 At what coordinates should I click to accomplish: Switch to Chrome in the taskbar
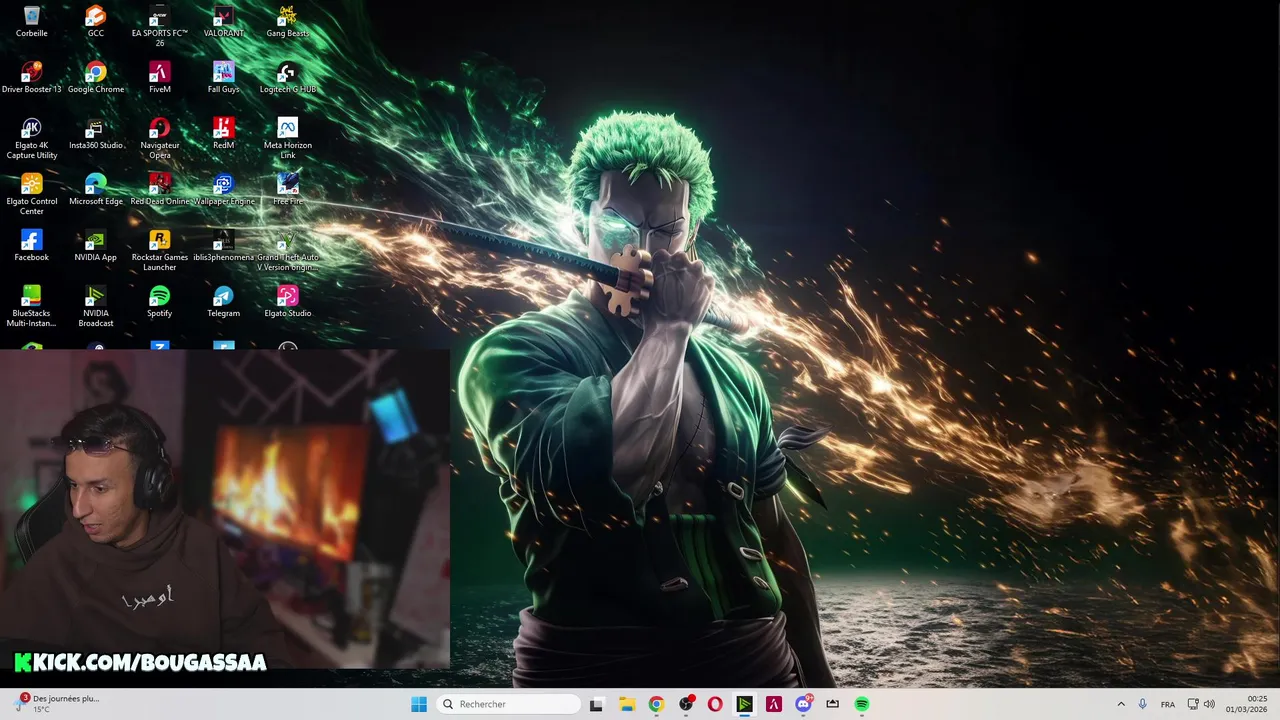656,704
